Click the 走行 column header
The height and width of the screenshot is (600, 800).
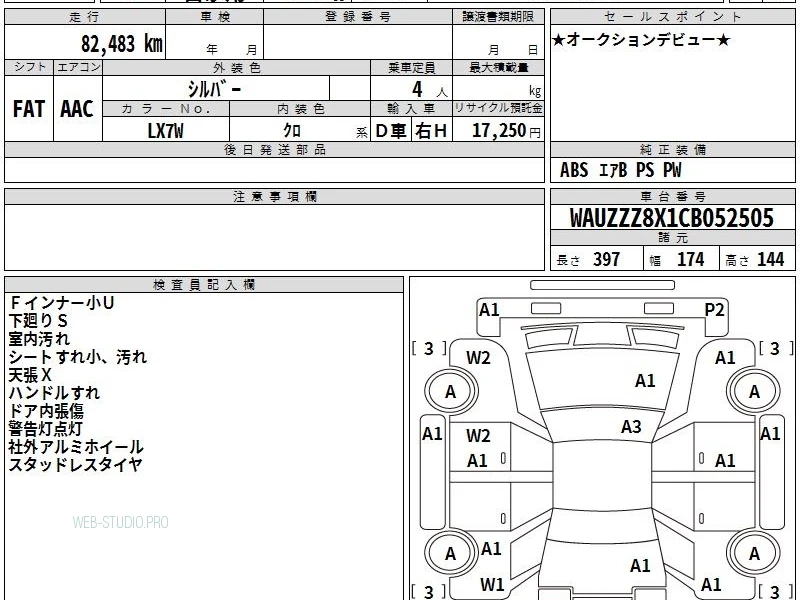(x=85, y=16)
